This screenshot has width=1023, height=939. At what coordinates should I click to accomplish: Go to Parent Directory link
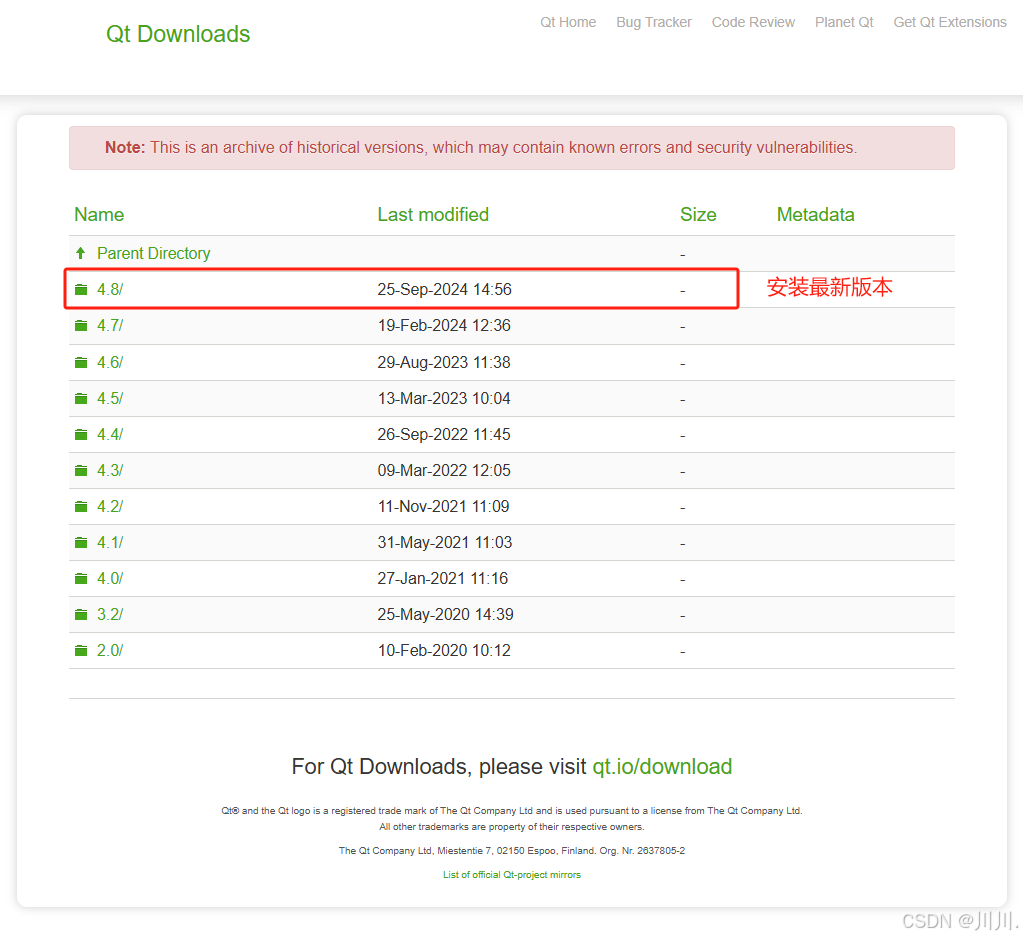[x=153, y=253]
